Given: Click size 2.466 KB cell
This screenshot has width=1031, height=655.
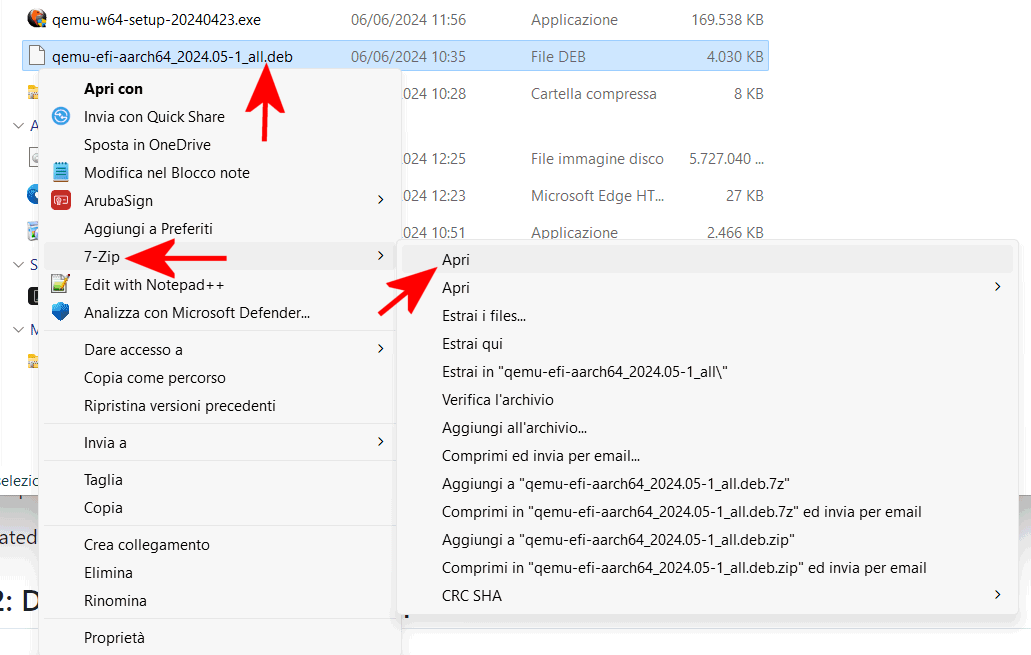Looking at the screenshot, I should point(735,233).
